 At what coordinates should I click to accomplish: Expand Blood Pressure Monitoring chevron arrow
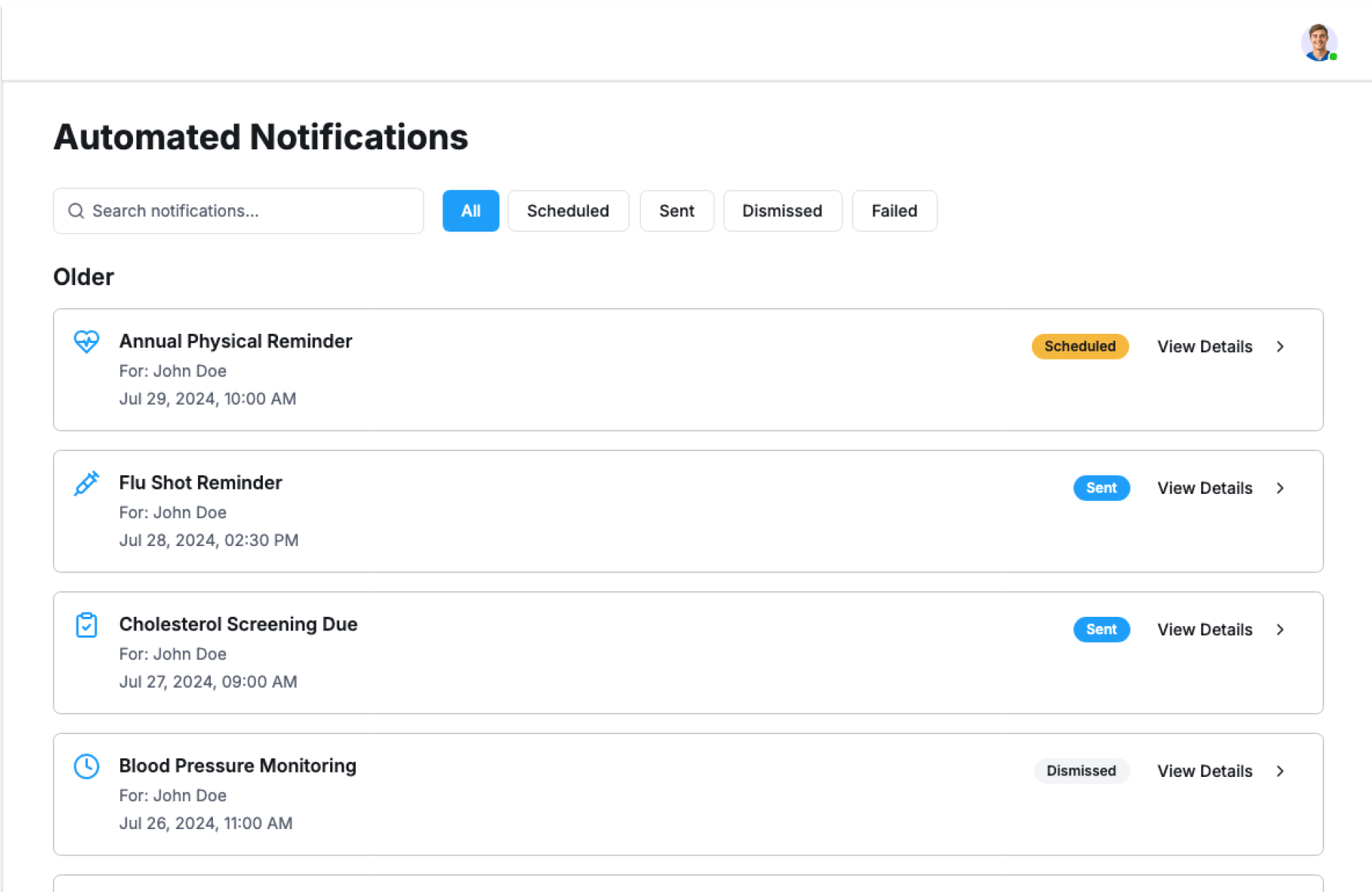point(1281,771)
